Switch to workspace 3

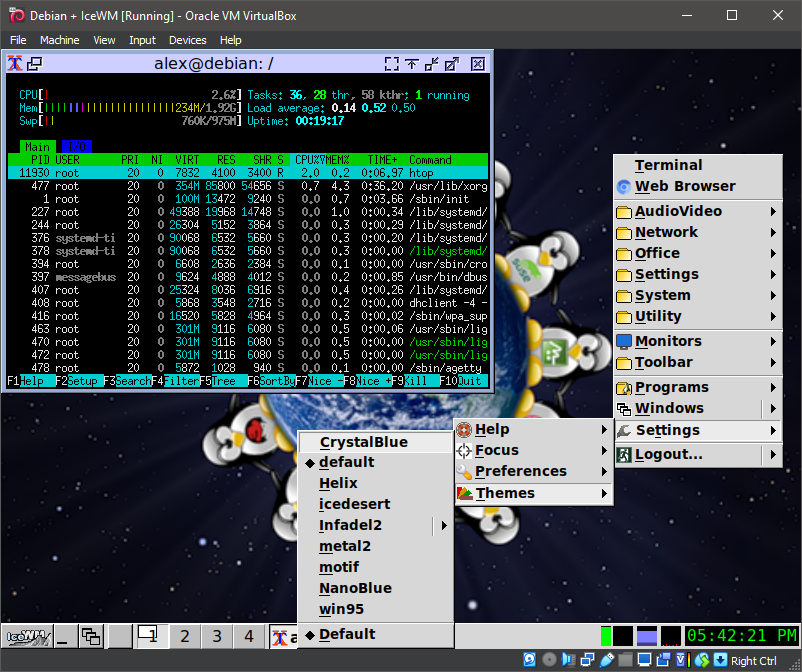coord(216,636)
